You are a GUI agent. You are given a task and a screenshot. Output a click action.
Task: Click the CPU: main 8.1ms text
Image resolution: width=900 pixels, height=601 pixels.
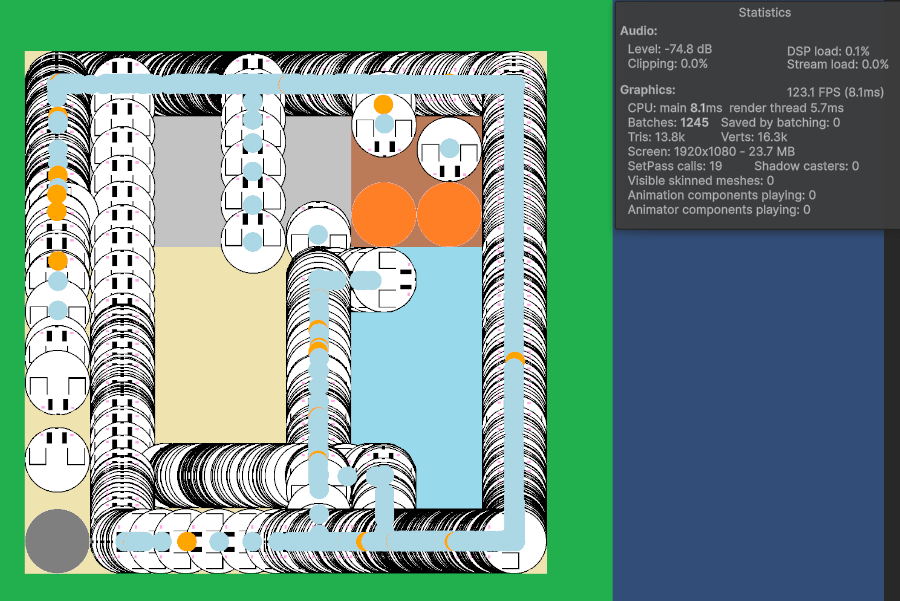click(x=675, y=108)
